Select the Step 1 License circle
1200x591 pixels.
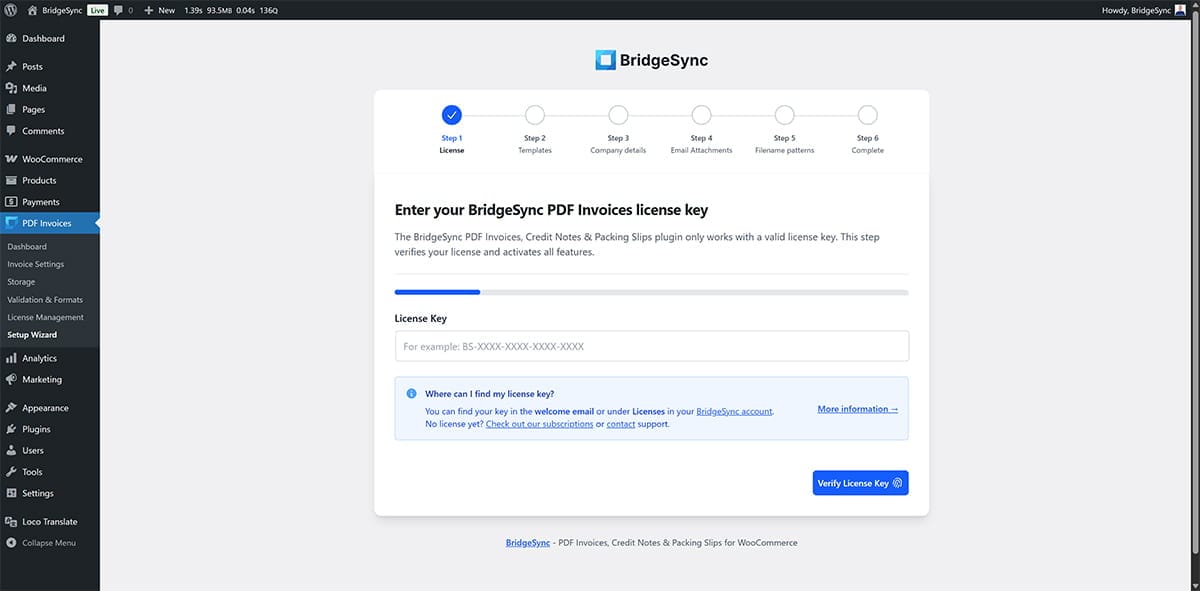452,115
